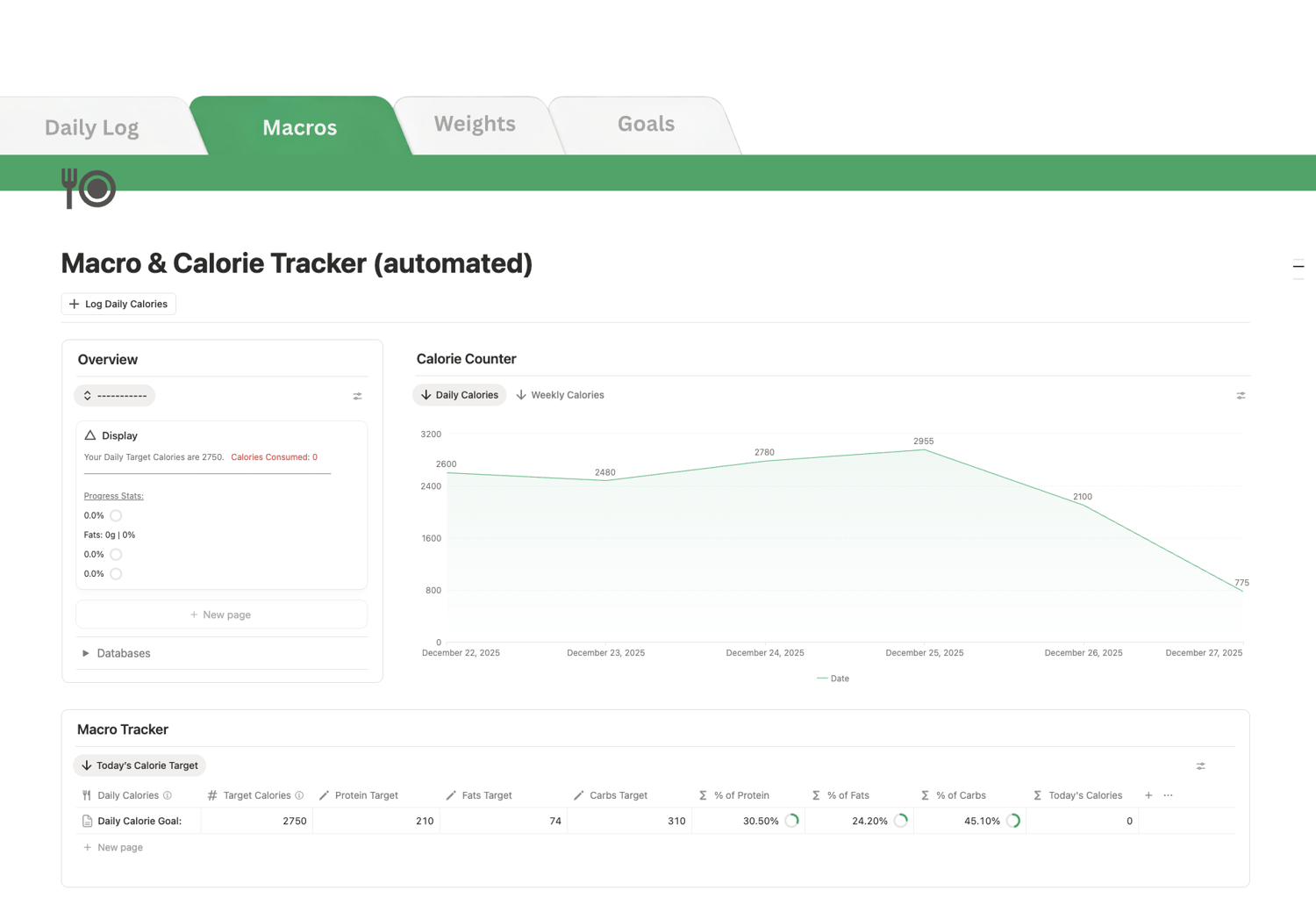This screenshot has height=898, width=1316.
Task: Open the Protein Target column header menu
Action: coord(358,795)
